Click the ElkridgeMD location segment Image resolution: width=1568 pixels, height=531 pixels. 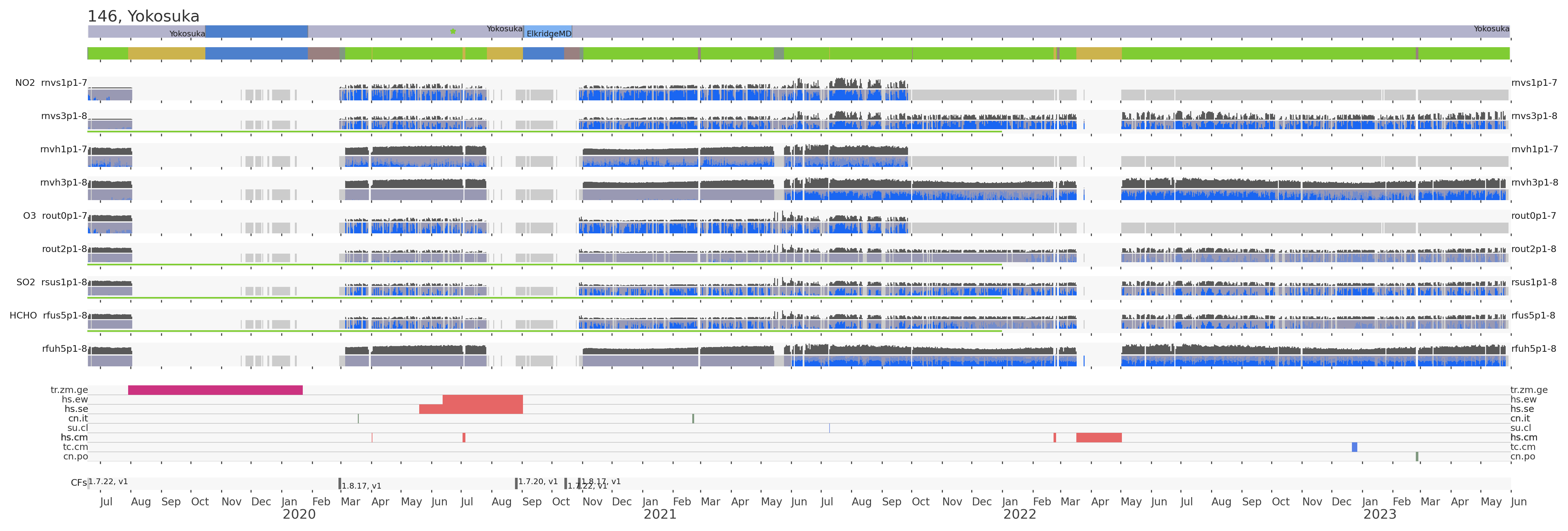548,32
